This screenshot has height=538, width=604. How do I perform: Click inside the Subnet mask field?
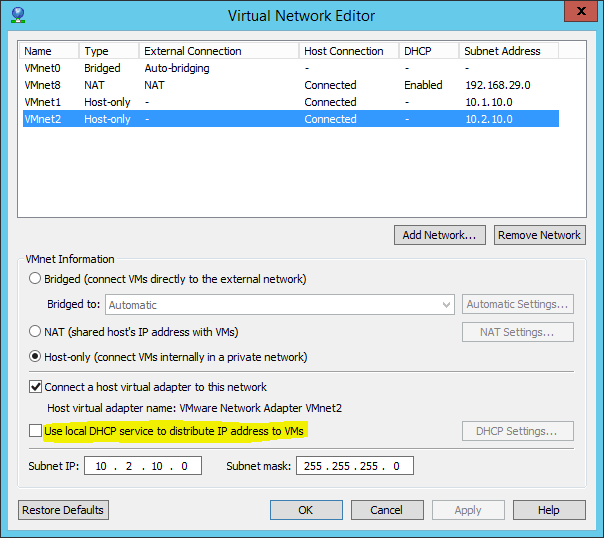(355, 466)
